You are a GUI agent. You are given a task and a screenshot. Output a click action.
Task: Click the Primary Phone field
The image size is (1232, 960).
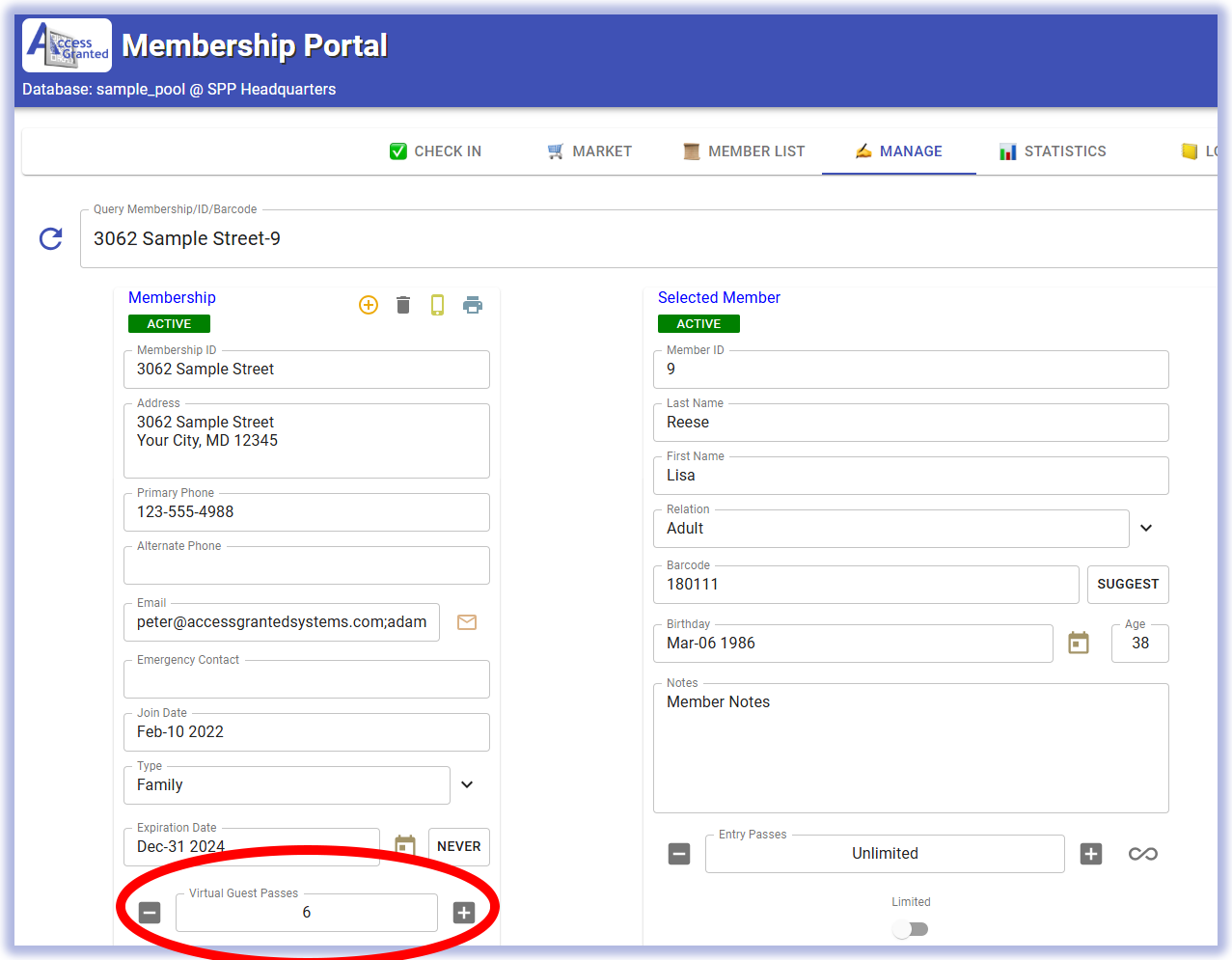tap(307, 512)
